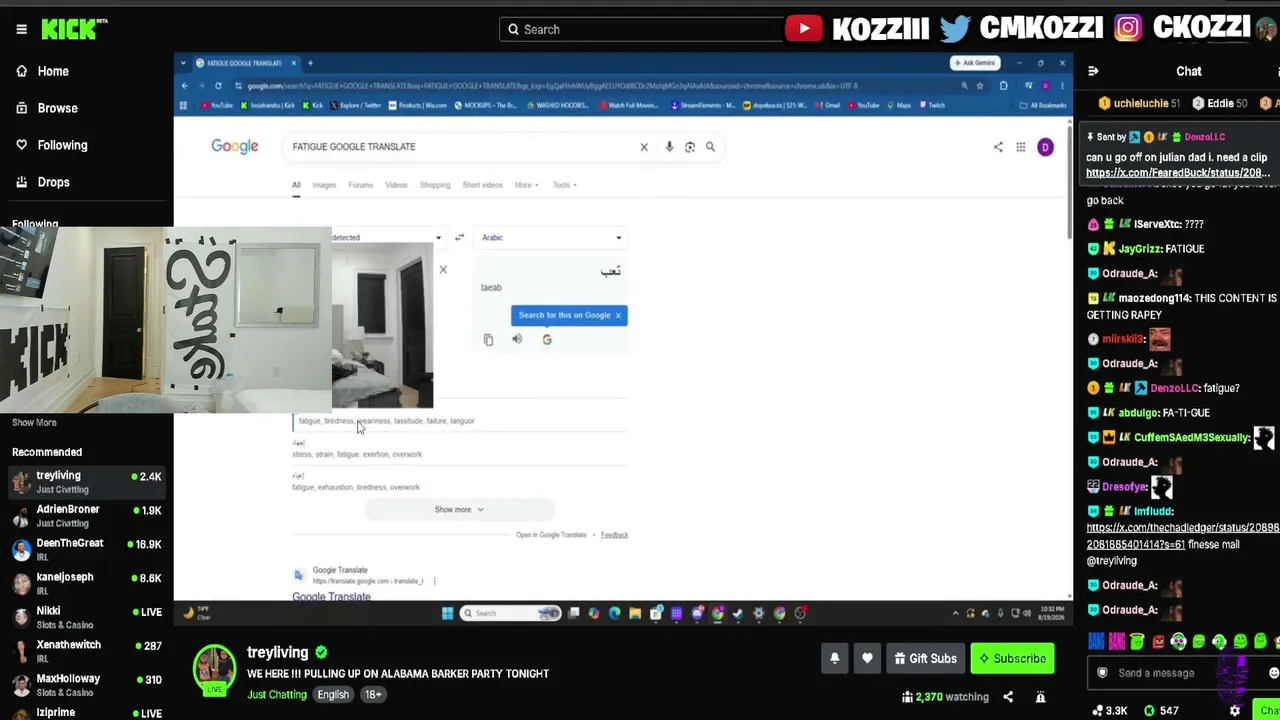Click the FATIGUE GOOGLE TRANSLATE browser tab

(245, 63)
